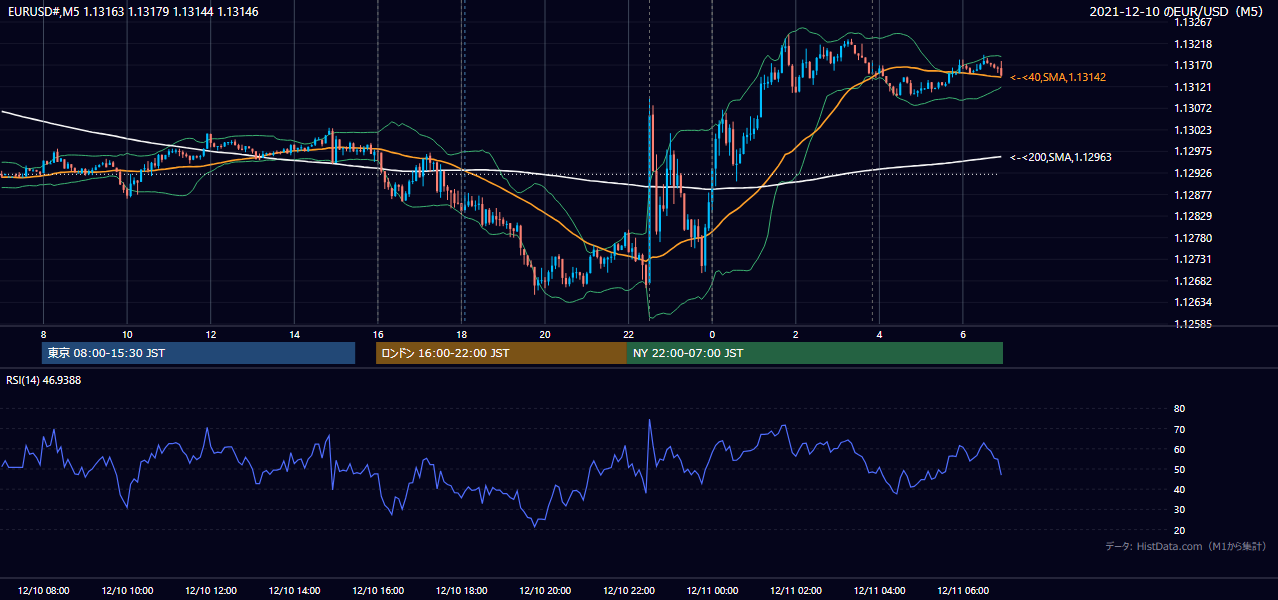1278x600 pixels.
Task: Click the 12/11 02:00 time label
Action: 796,591
